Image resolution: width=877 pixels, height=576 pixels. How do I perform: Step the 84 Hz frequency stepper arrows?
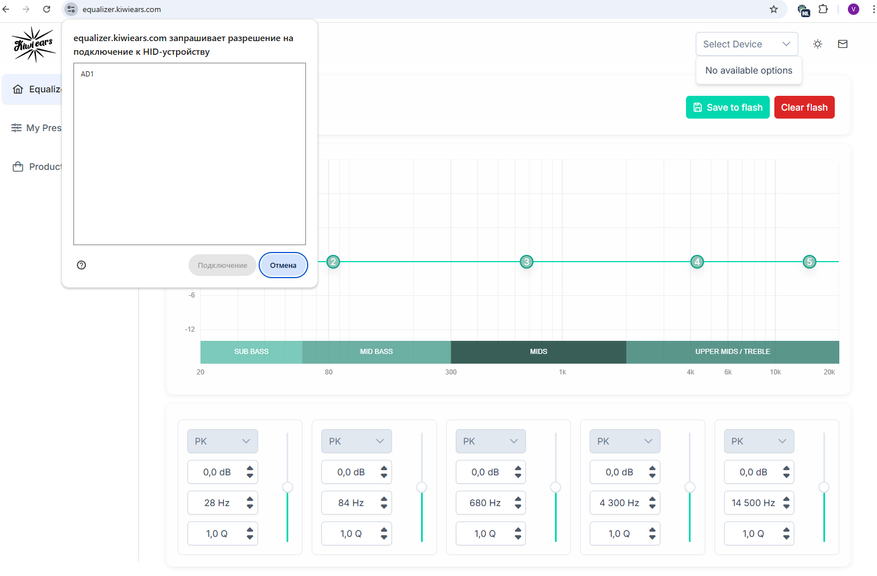click(x=384, y=503)
